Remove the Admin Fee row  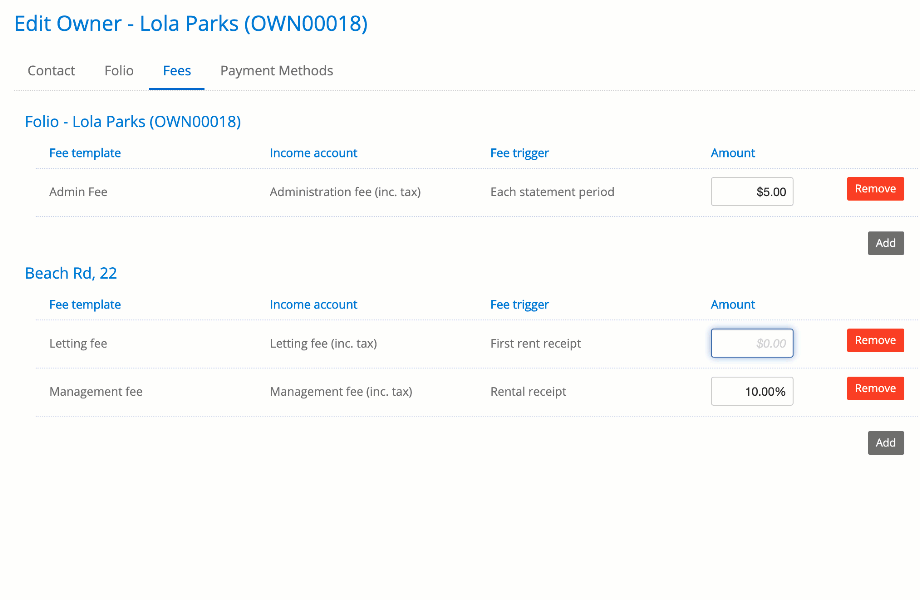coord(875,189)
